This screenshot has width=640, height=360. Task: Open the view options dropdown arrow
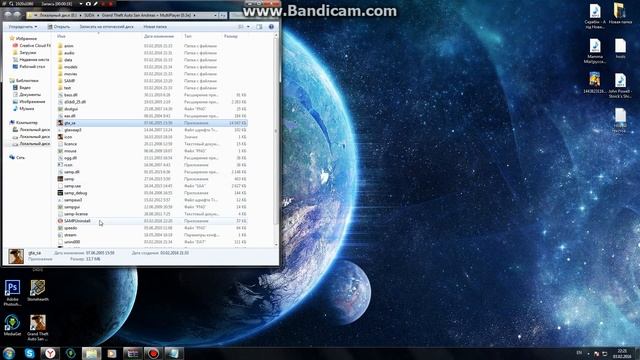click(248, 27)
